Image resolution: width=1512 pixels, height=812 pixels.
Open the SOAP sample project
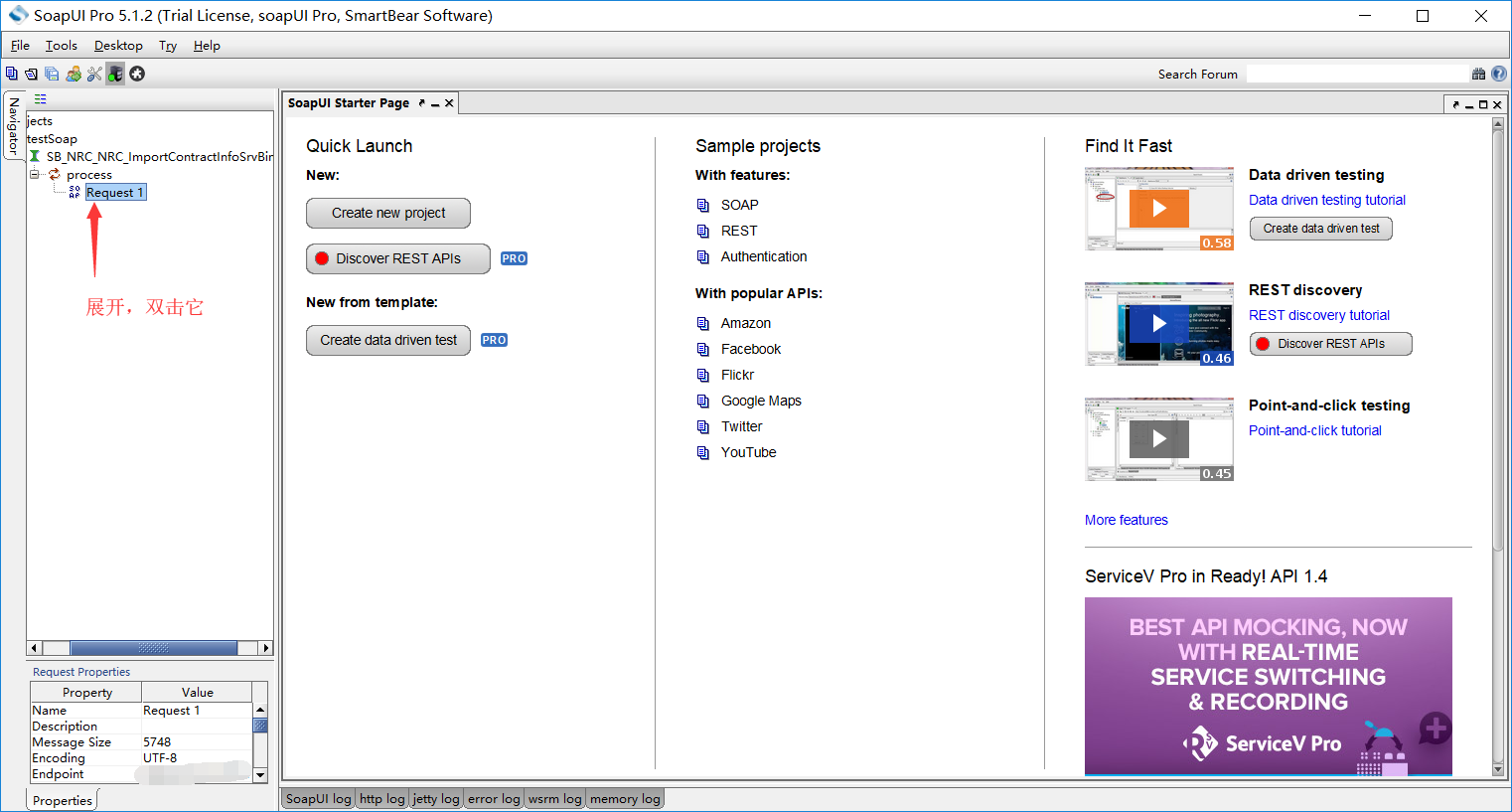pos(740,205)
